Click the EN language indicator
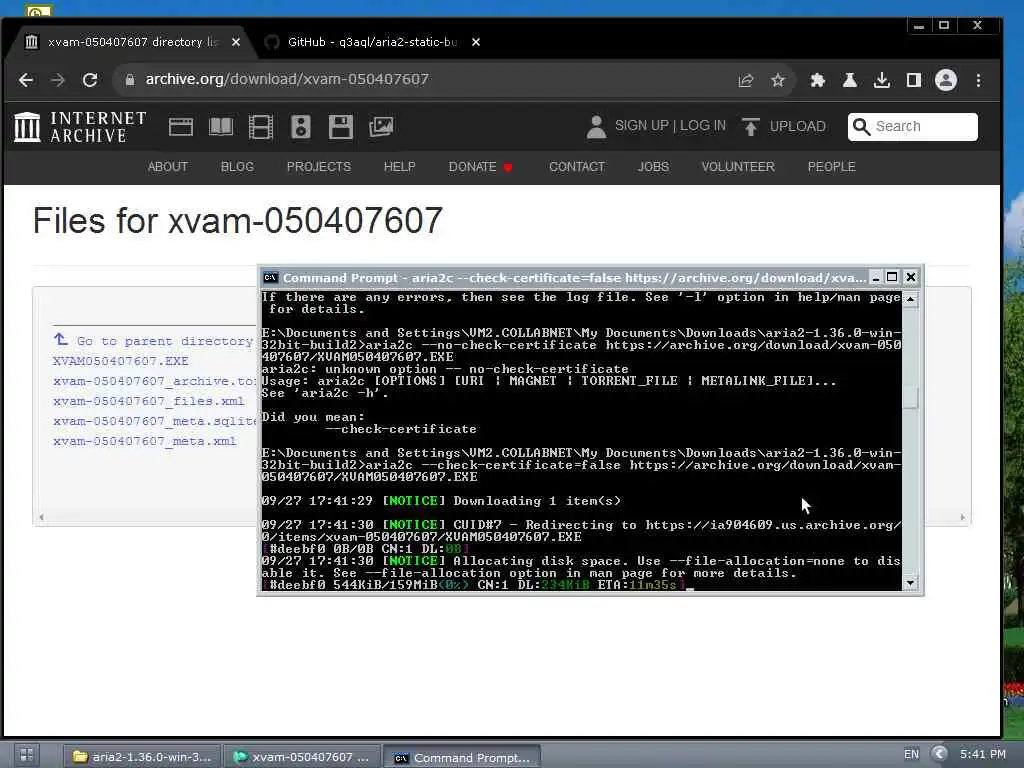 tap(911, 754)
